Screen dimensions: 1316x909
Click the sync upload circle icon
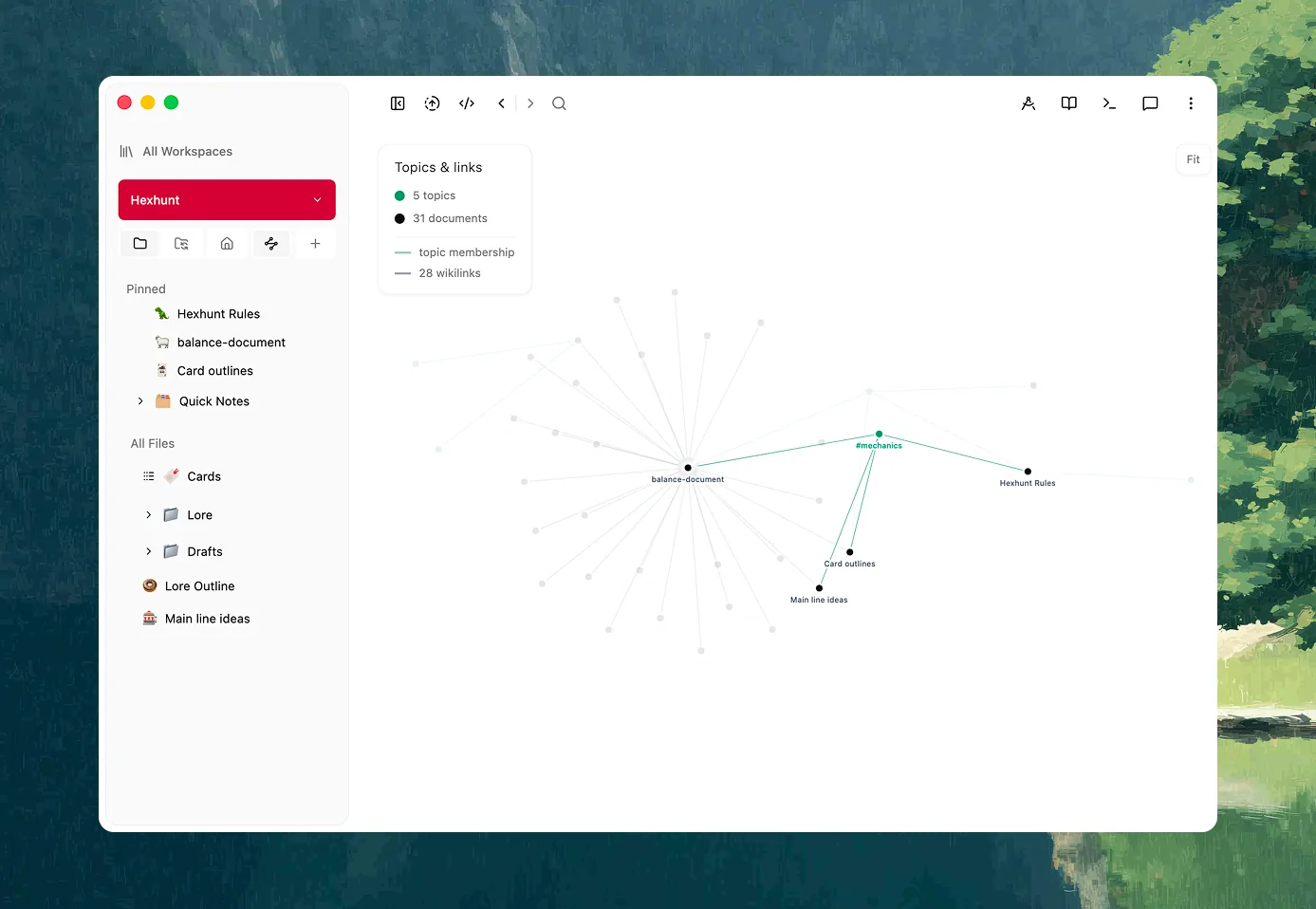click(x=432, y=103)
